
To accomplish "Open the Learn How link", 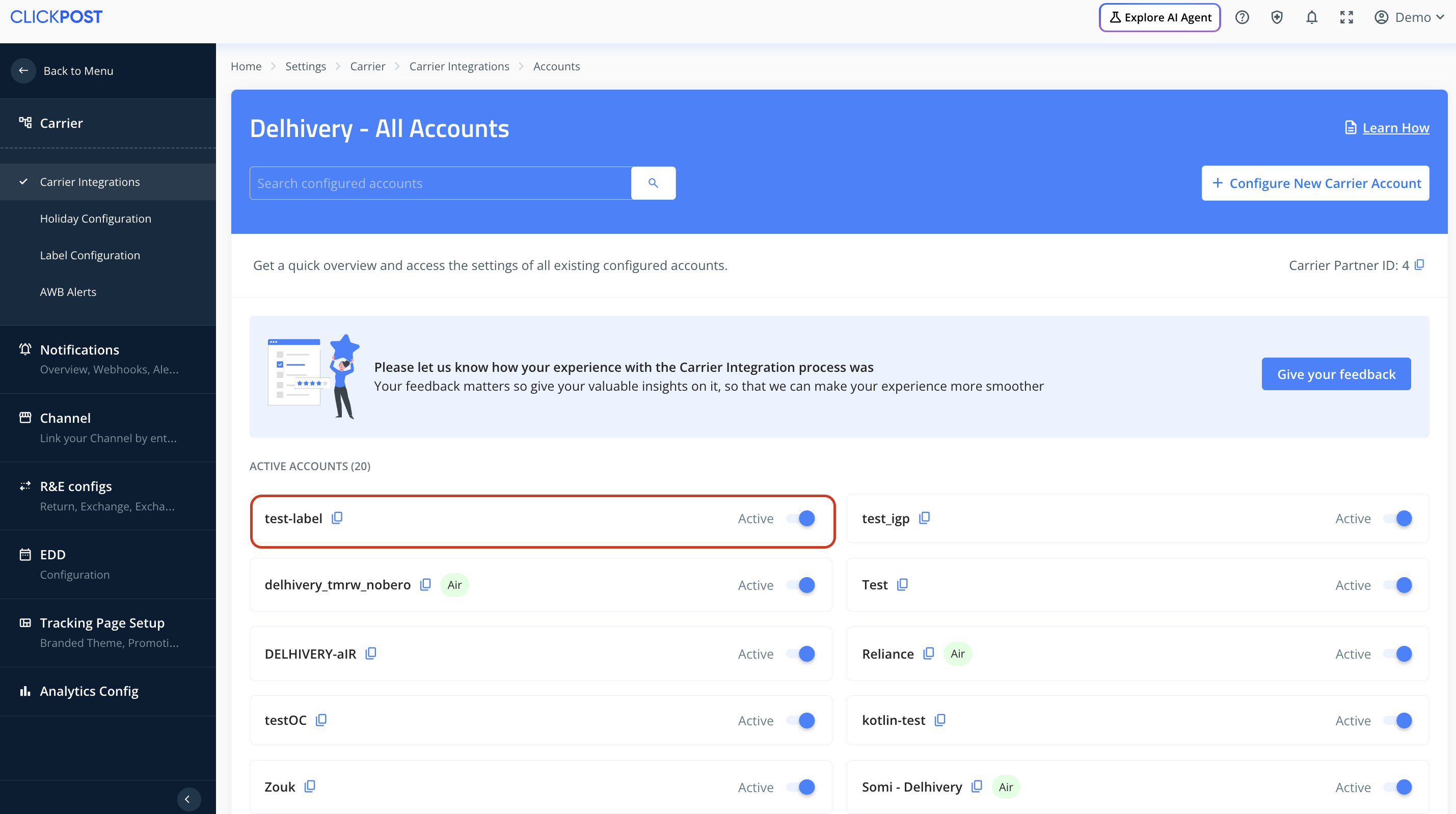I will pyautogui.click(x=1395, y=128).
